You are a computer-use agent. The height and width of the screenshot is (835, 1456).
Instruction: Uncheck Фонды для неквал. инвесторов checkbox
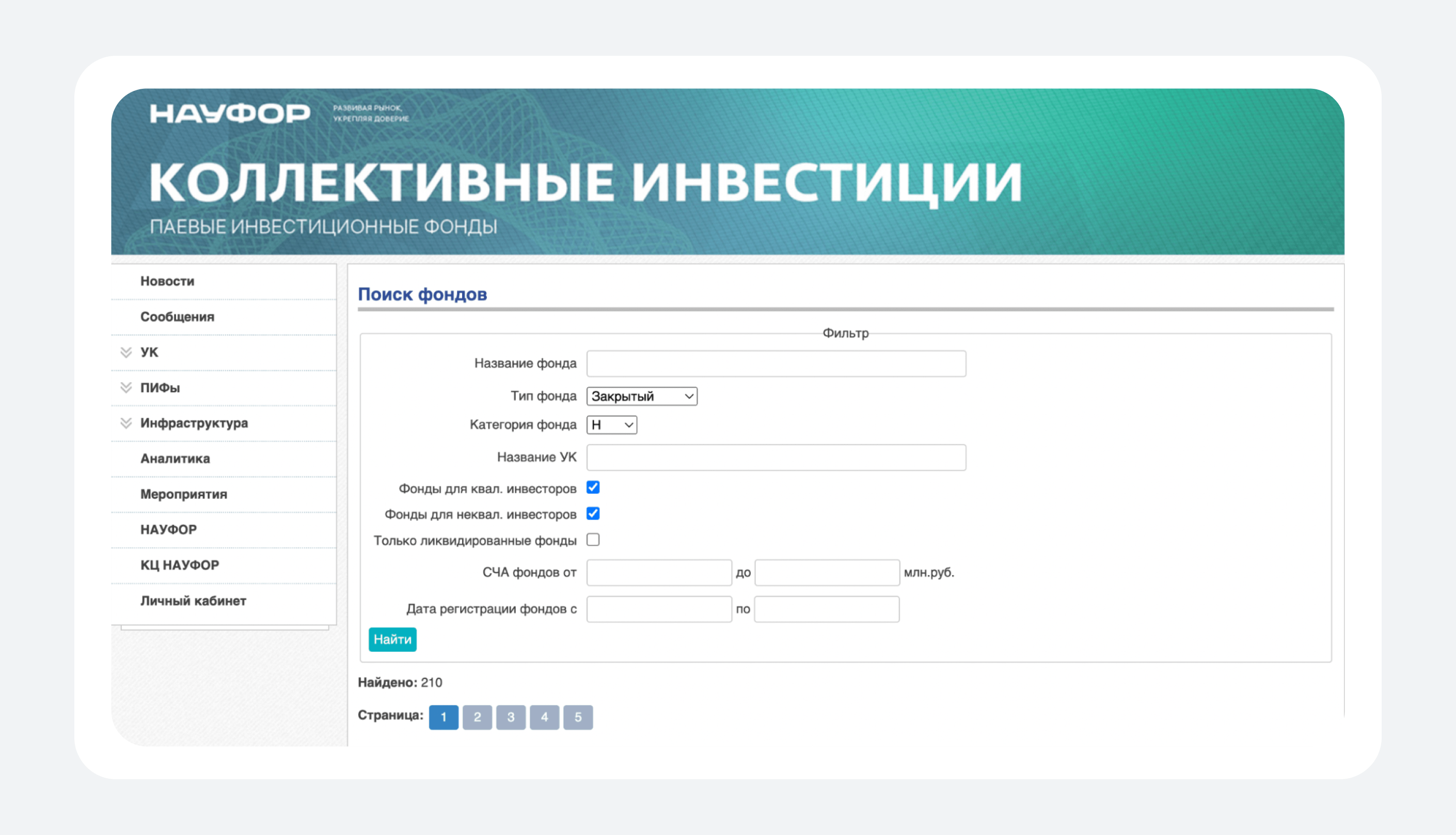click(593, 513)
